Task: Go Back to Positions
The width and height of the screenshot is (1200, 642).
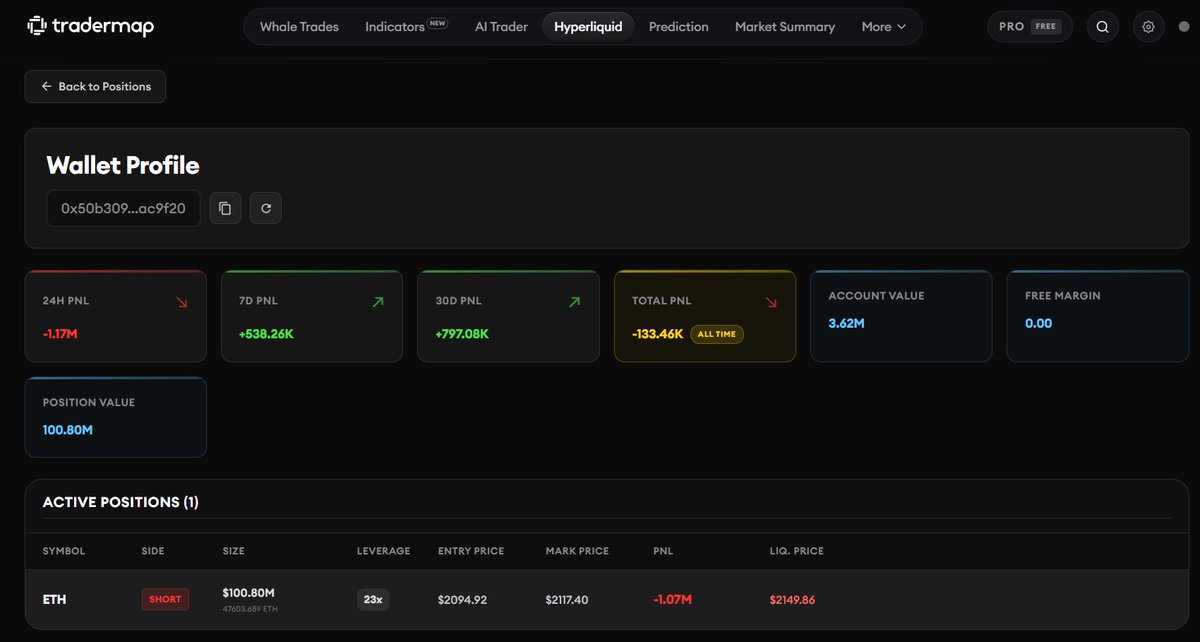Action: pyautogui.click(x=95, y=87)
